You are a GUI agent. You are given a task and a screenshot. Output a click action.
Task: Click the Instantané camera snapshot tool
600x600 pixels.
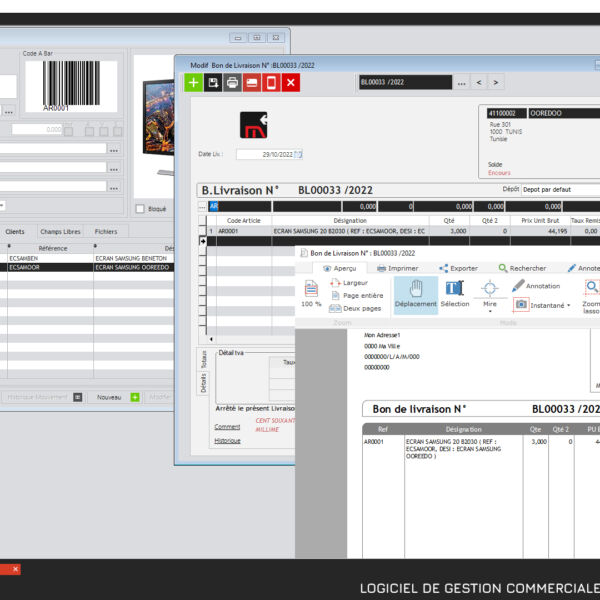[x=541, y=305]
